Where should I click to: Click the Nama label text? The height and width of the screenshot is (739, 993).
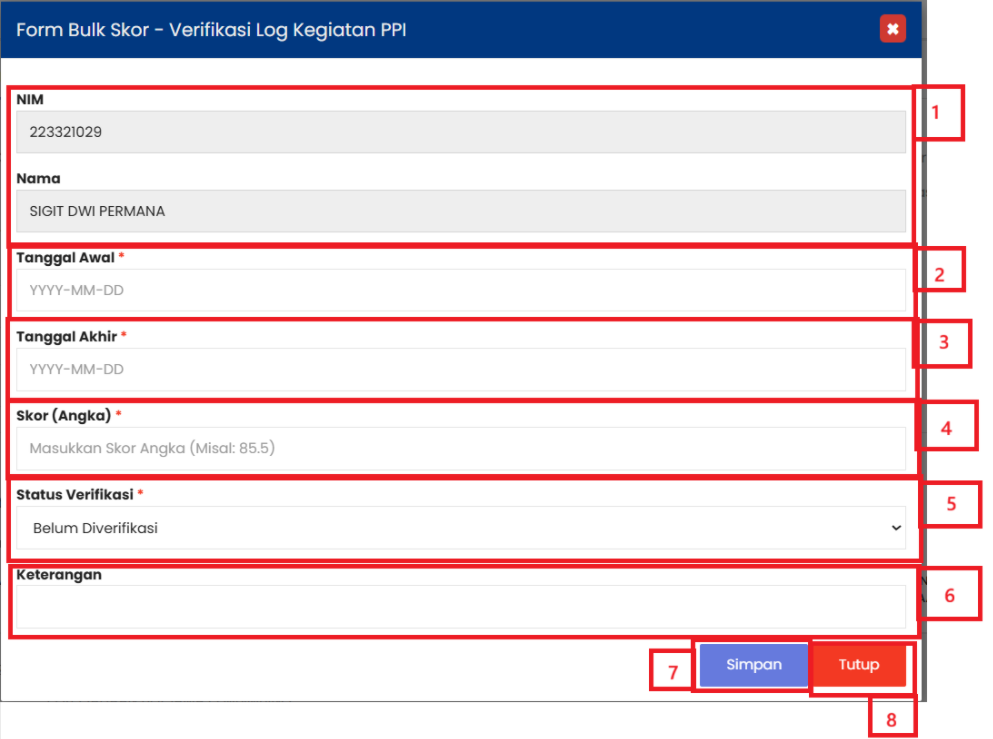pyautogui.click(x=38, y=179)
